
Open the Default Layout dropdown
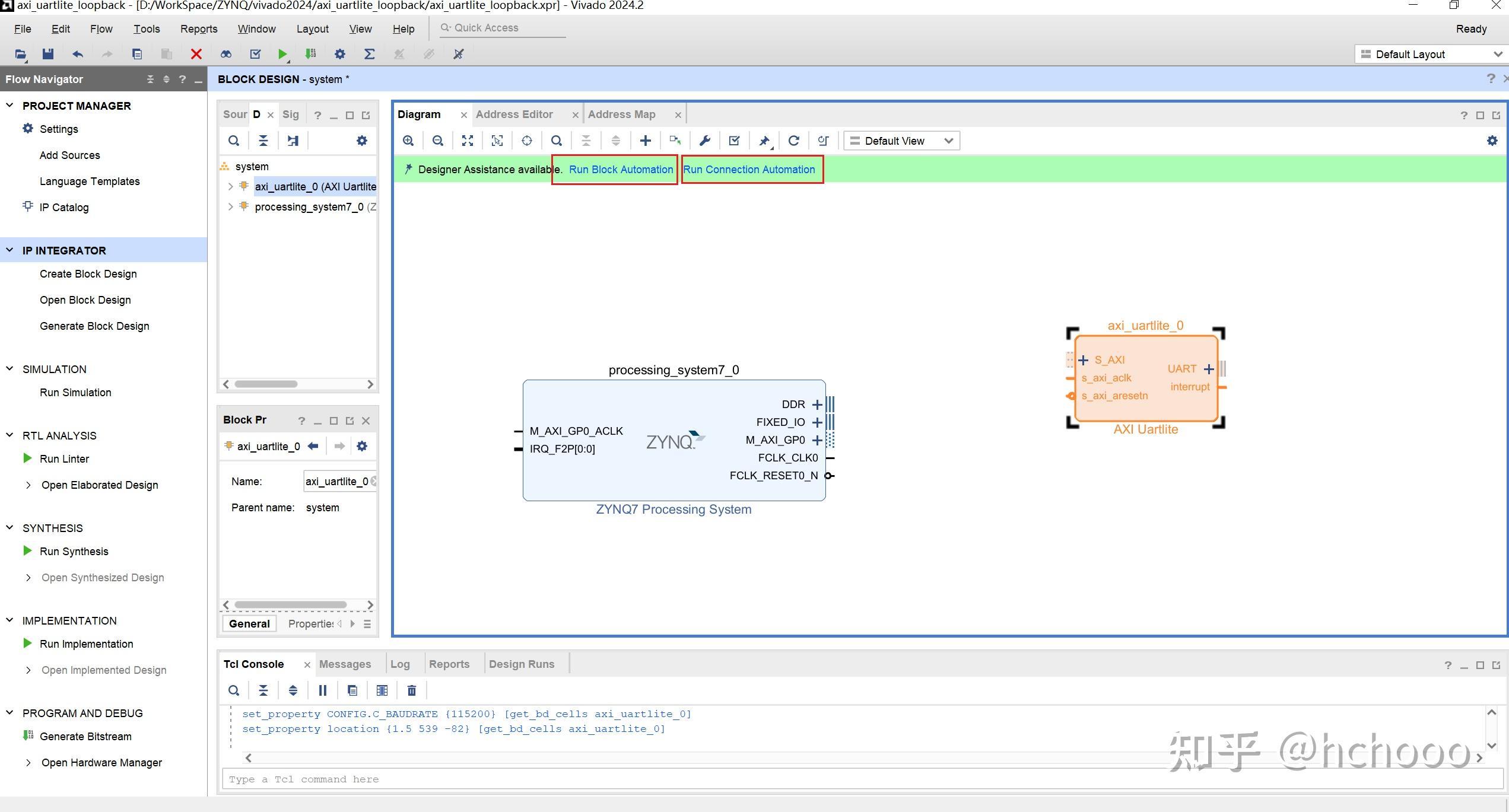pos(1431,54)
